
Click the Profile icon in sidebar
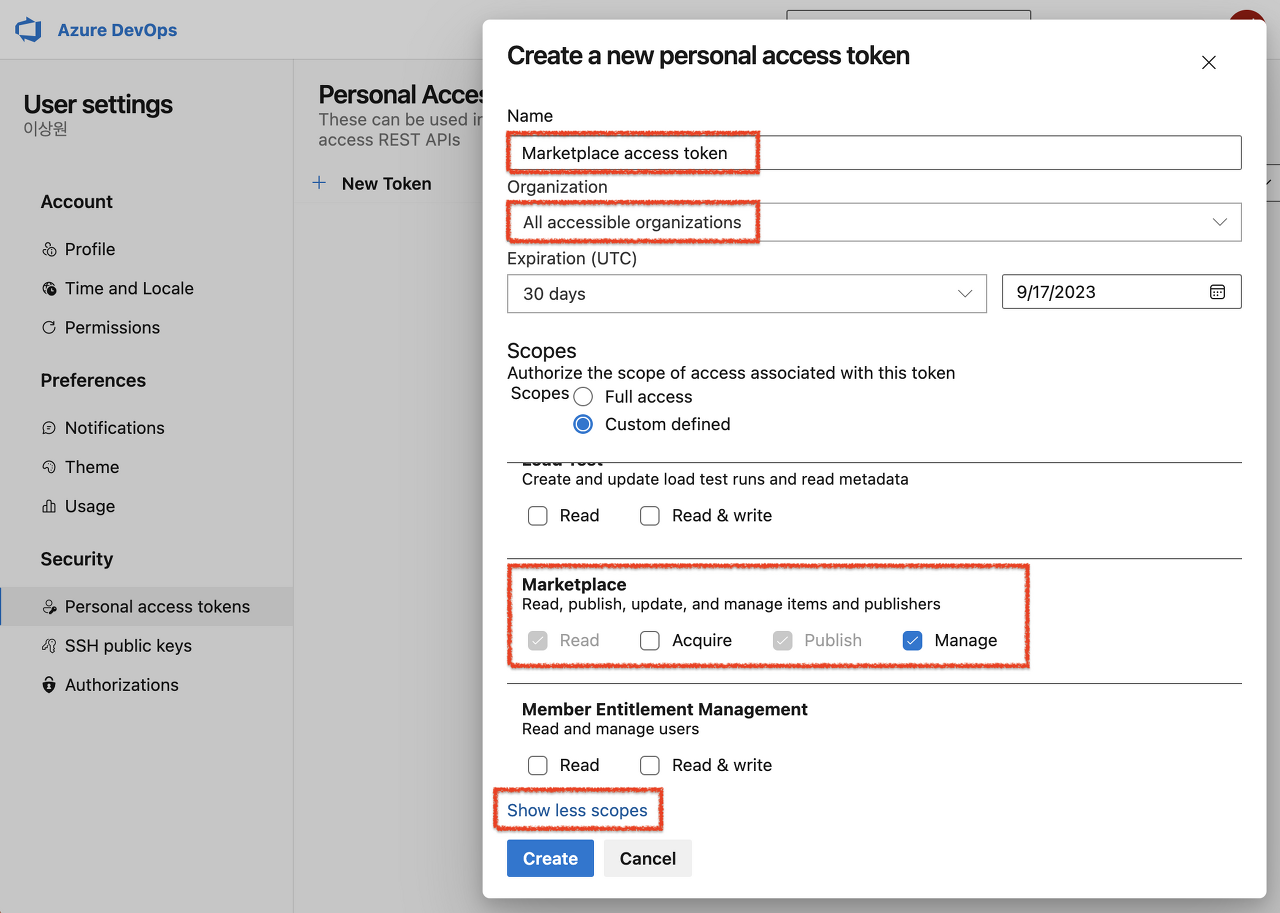tap(49, 249)
